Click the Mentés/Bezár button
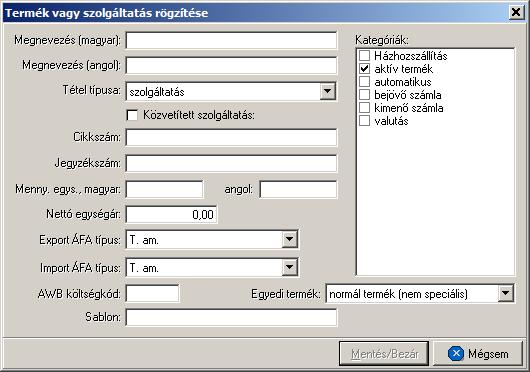 click(384, 353)
